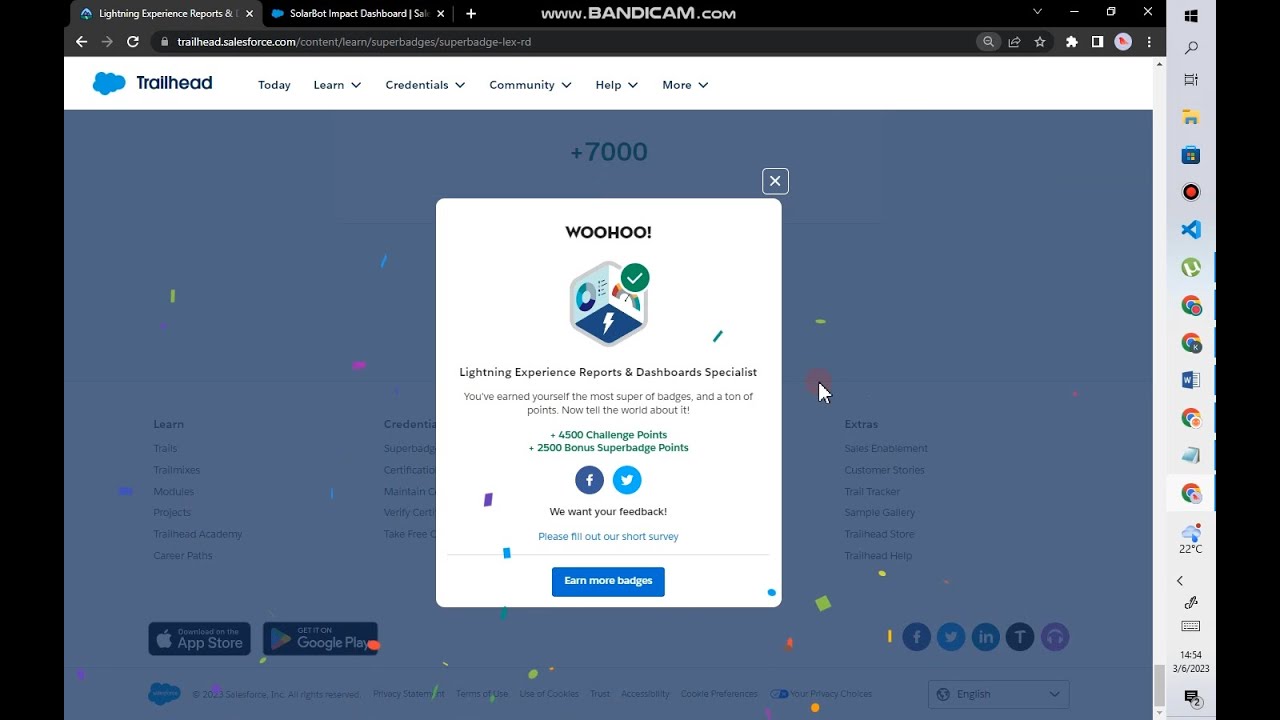Viewport: 1280px width, 720px height.
Task: Click the superbadge icon in popup
Action: [608, 304]
